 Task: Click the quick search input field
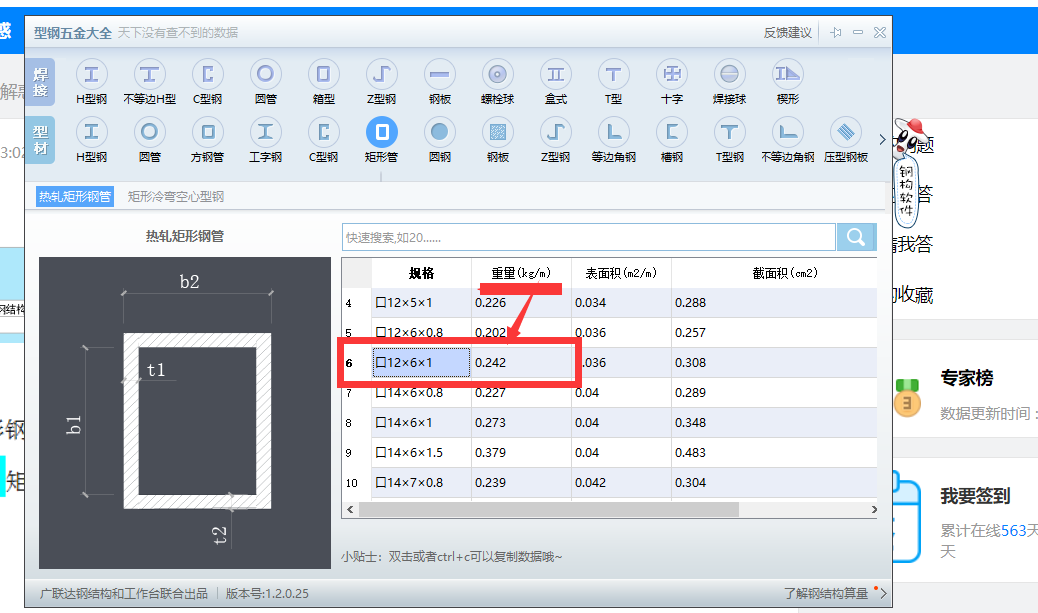589,237
